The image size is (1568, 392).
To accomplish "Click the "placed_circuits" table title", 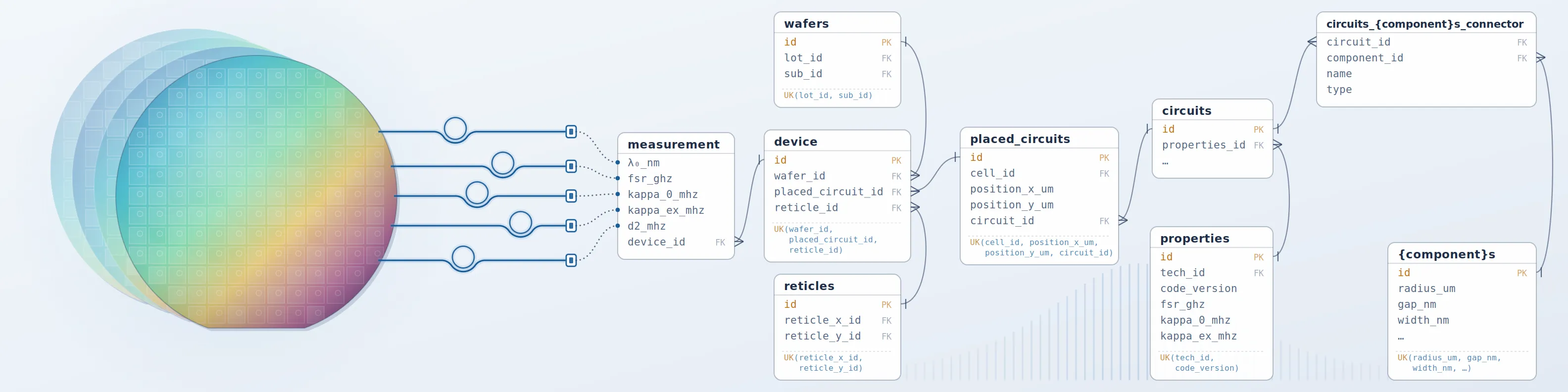I will point(1020,139).
